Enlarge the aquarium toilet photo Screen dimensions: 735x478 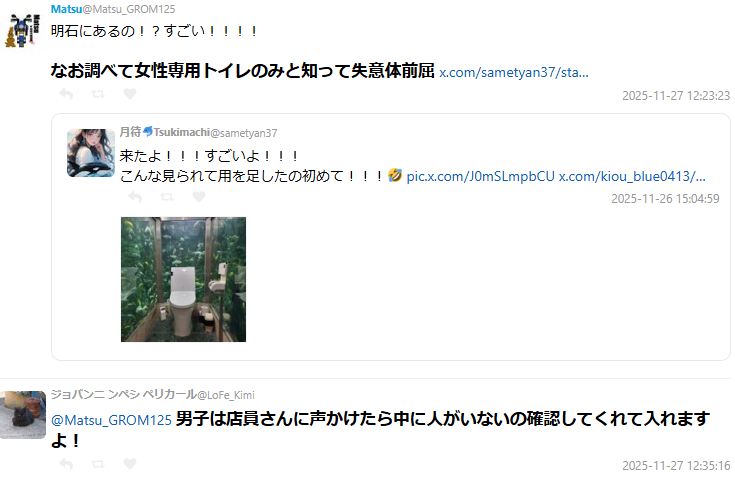coord(183,279)
